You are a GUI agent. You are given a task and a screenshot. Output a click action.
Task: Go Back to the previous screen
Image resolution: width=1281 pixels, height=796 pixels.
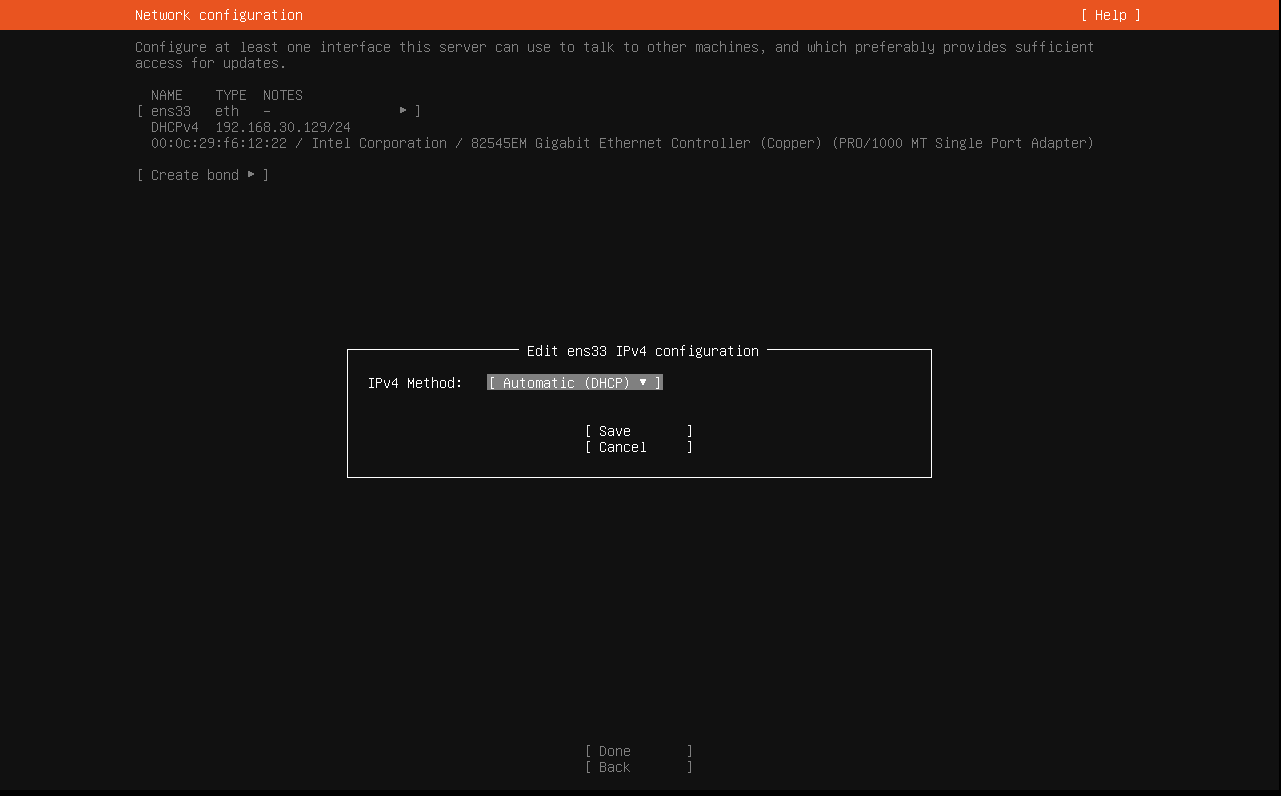click(x=638, y=767)
